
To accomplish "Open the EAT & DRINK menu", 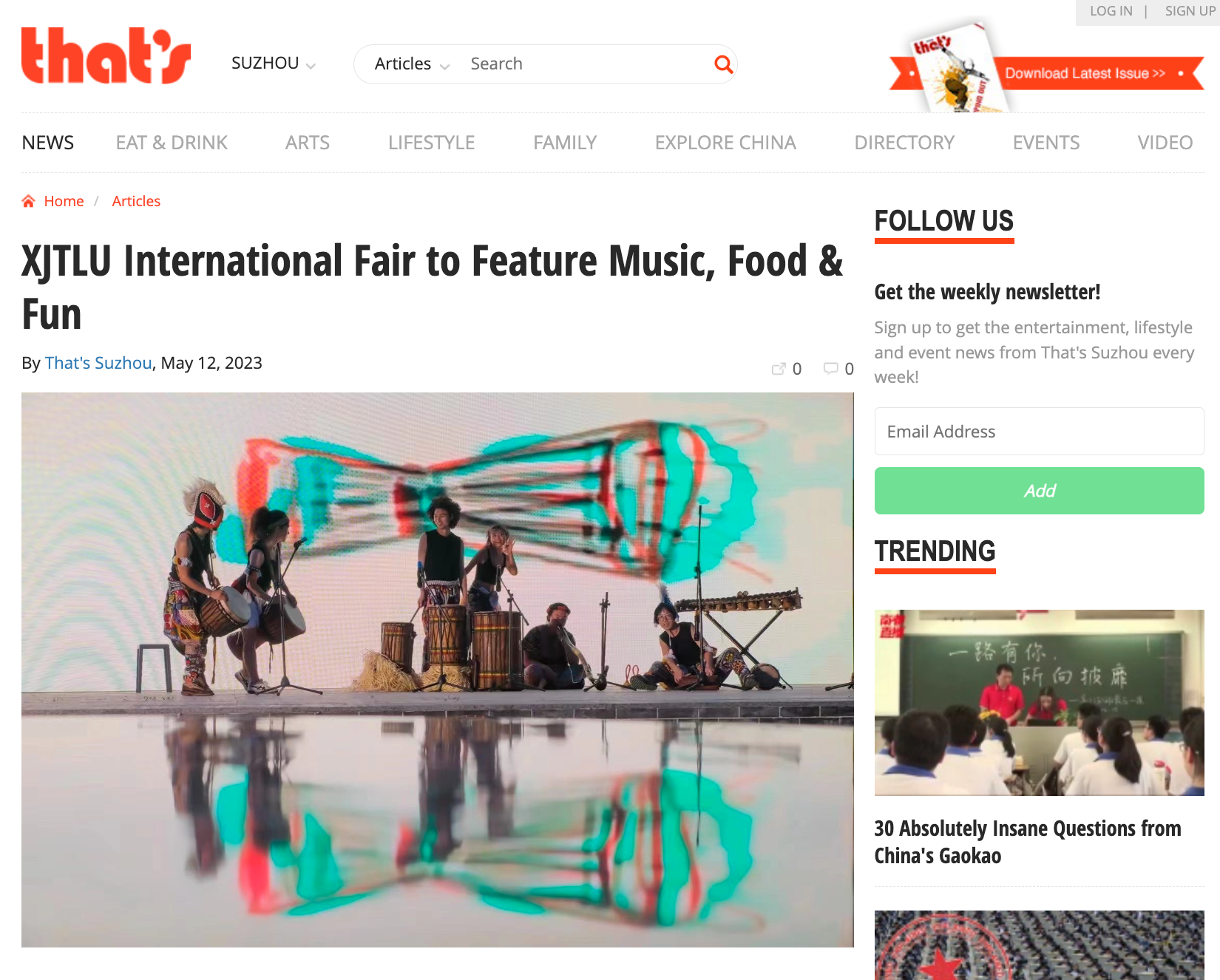I will click(172, 143).
